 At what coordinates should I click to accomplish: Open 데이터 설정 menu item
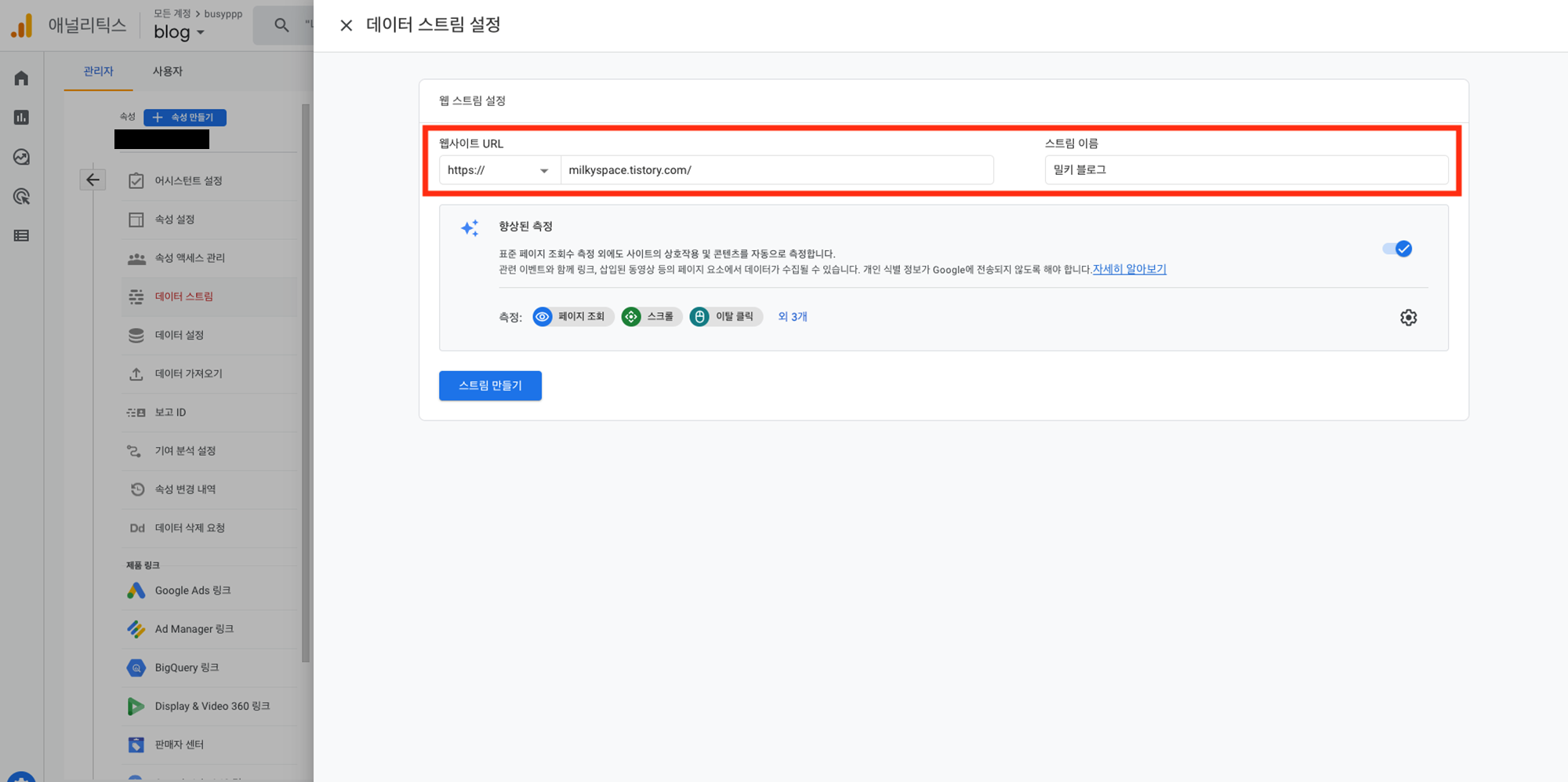tap(209, 335)
